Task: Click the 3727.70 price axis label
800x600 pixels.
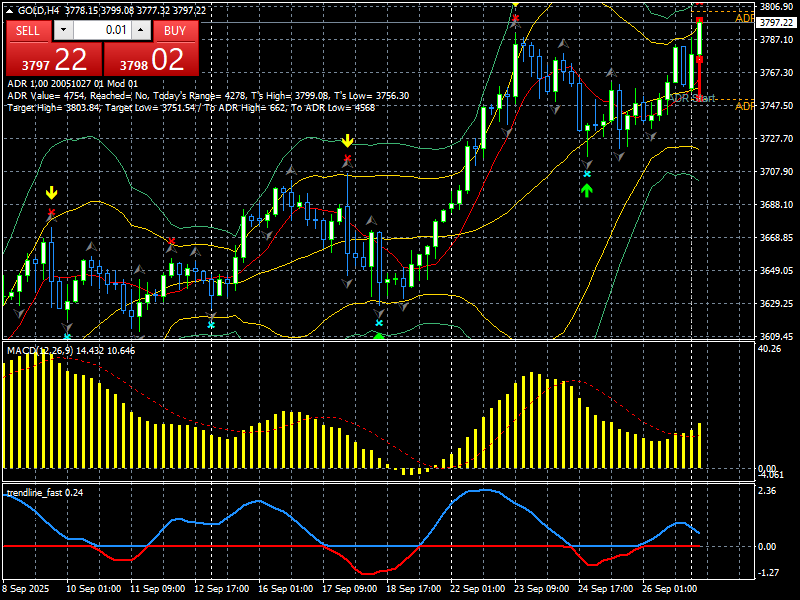Action: pos(776,138)
